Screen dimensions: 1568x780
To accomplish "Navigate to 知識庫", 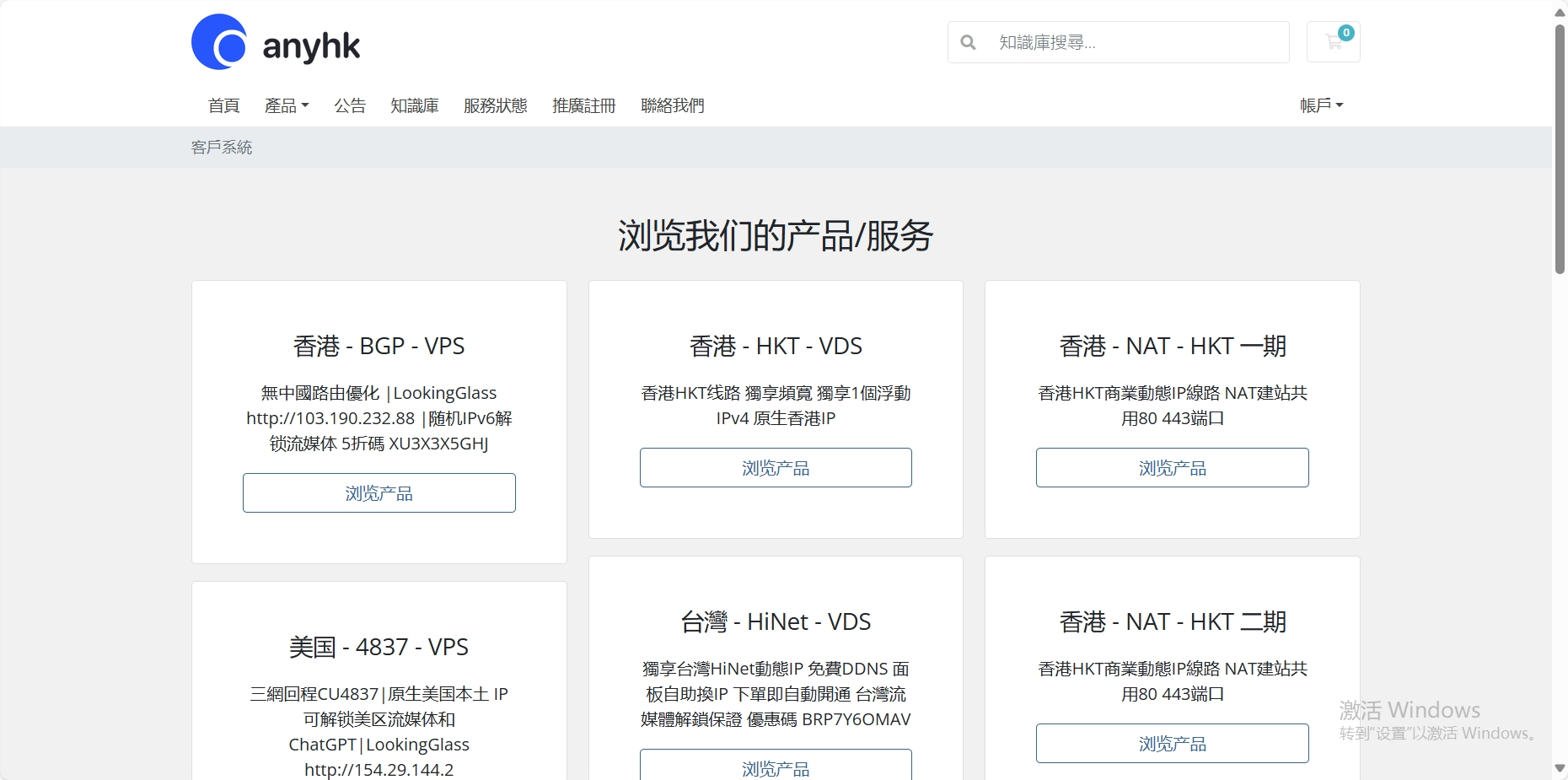I will pos(414,105).
